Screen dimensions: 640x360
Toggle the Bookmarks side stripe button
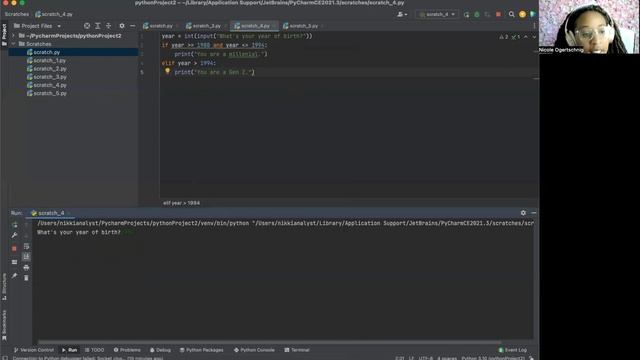click(x=4, y=325)
